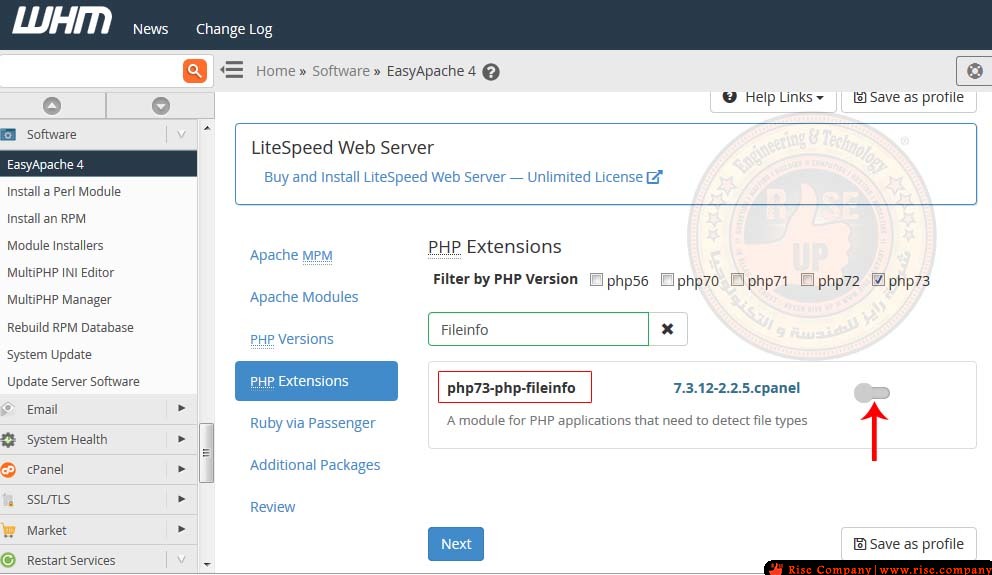Click the sidebar collapse-all up arrow
Image resolution: width=992 pixels, height=575 pixels.
tap(52, 106)
